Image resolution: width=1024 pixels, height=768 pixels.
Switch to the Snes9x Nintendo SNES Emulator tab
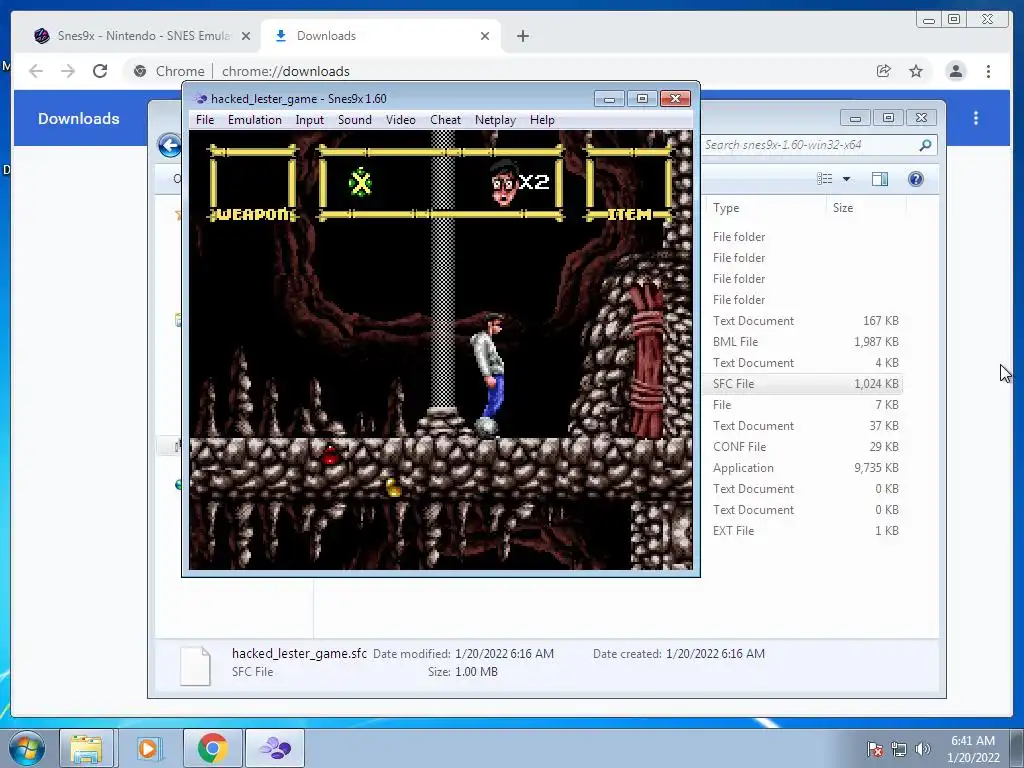pyautogui.click(x=134, y=36)
